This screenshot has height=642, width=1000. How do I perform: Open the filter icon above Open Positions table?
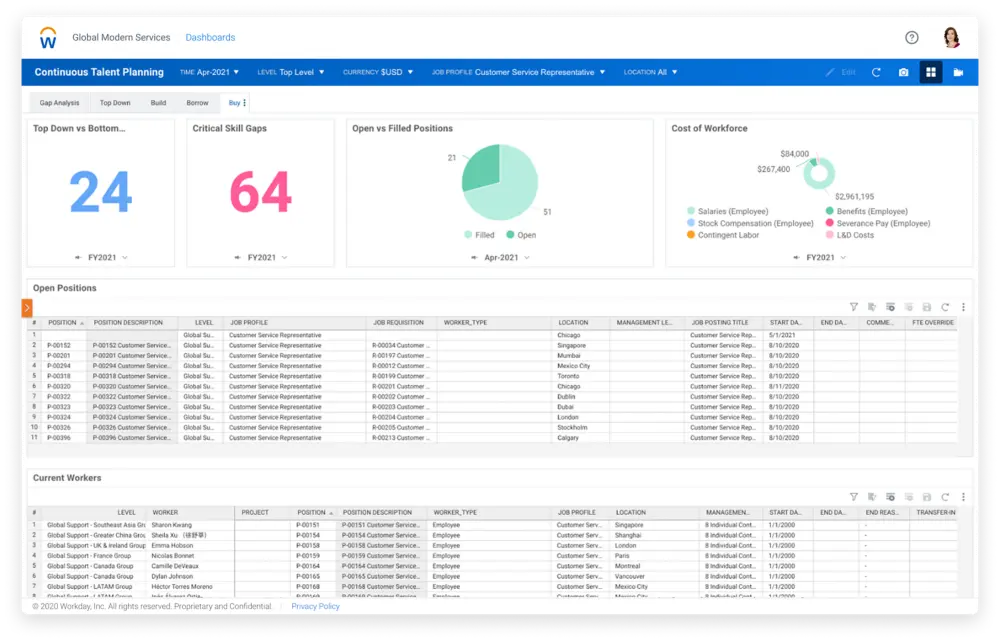tap(853, 306)
